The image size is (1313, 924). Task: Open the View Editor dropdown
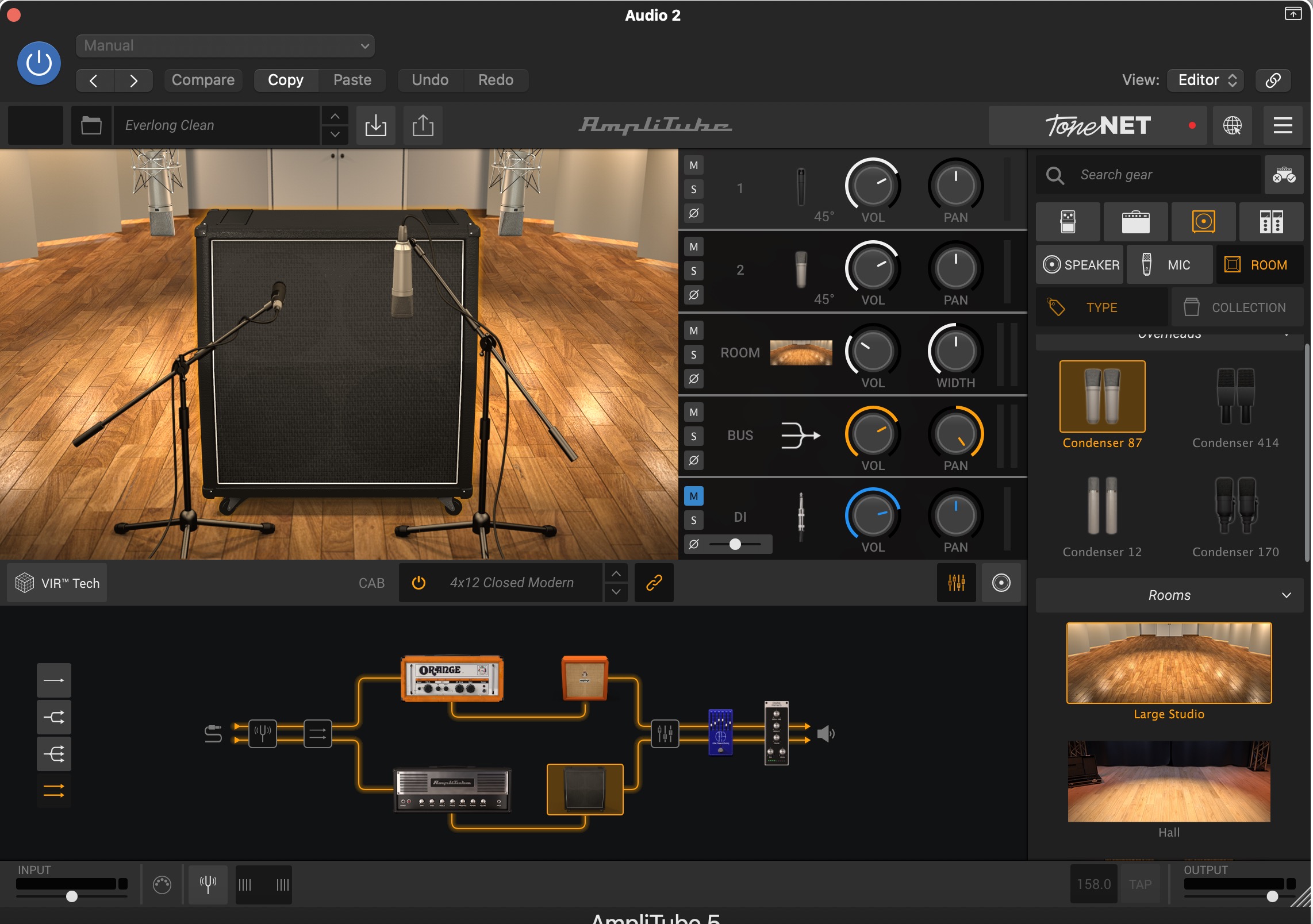pos(1206,80)
